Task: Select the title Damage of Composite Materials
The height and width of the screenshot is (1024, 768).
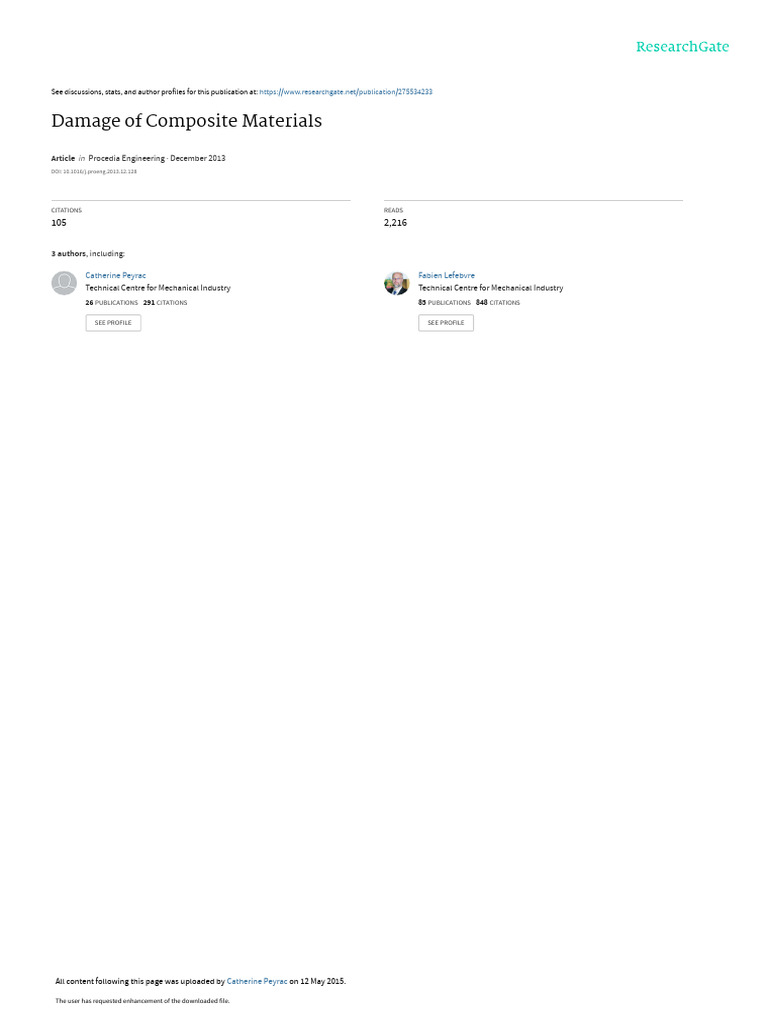Action: pyautogui.click(x=187, y=121)
